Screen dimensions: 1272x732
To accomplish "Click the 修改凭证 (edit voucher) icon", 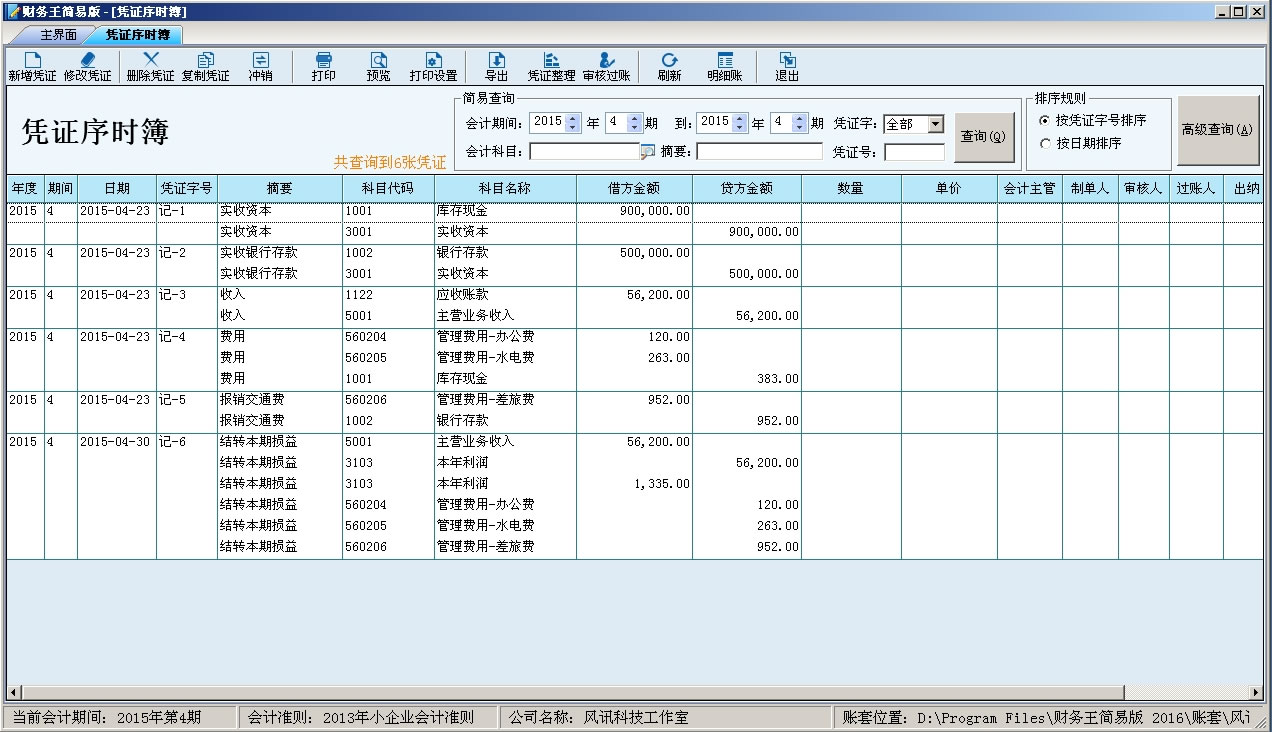I will [87, 67].
